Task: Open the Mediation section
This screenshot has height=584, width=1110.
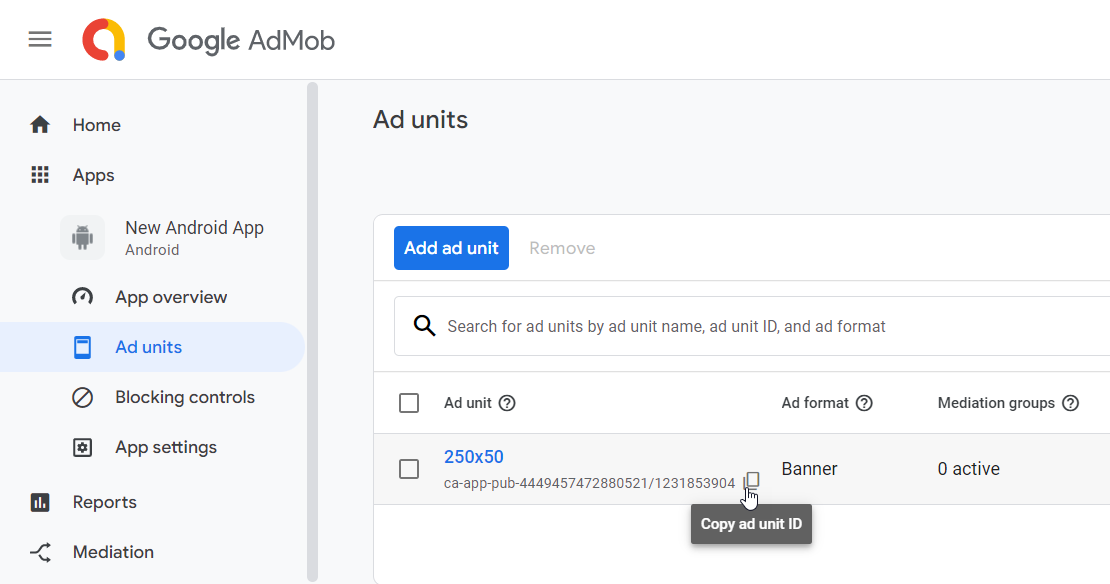Action: pos(113,552)
